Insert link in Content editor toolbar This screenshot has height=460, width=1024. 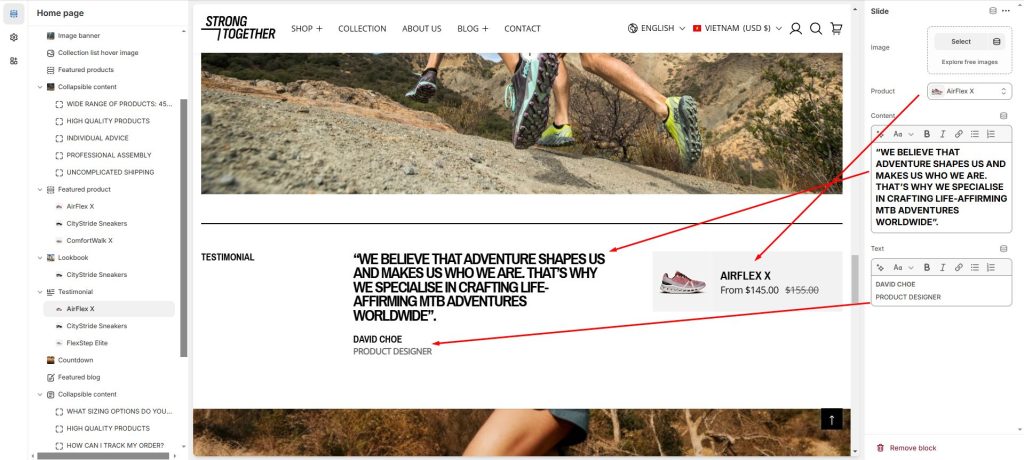click(x=959, y=134)
